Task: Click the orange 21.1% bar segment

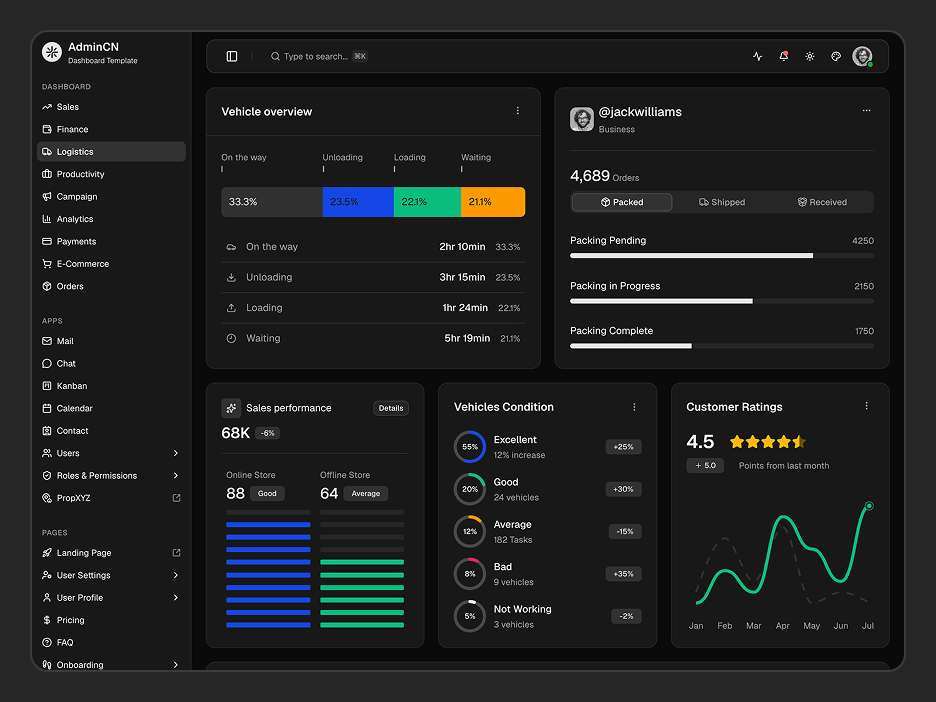Action: pyautogui.click(x=493, y=202)
